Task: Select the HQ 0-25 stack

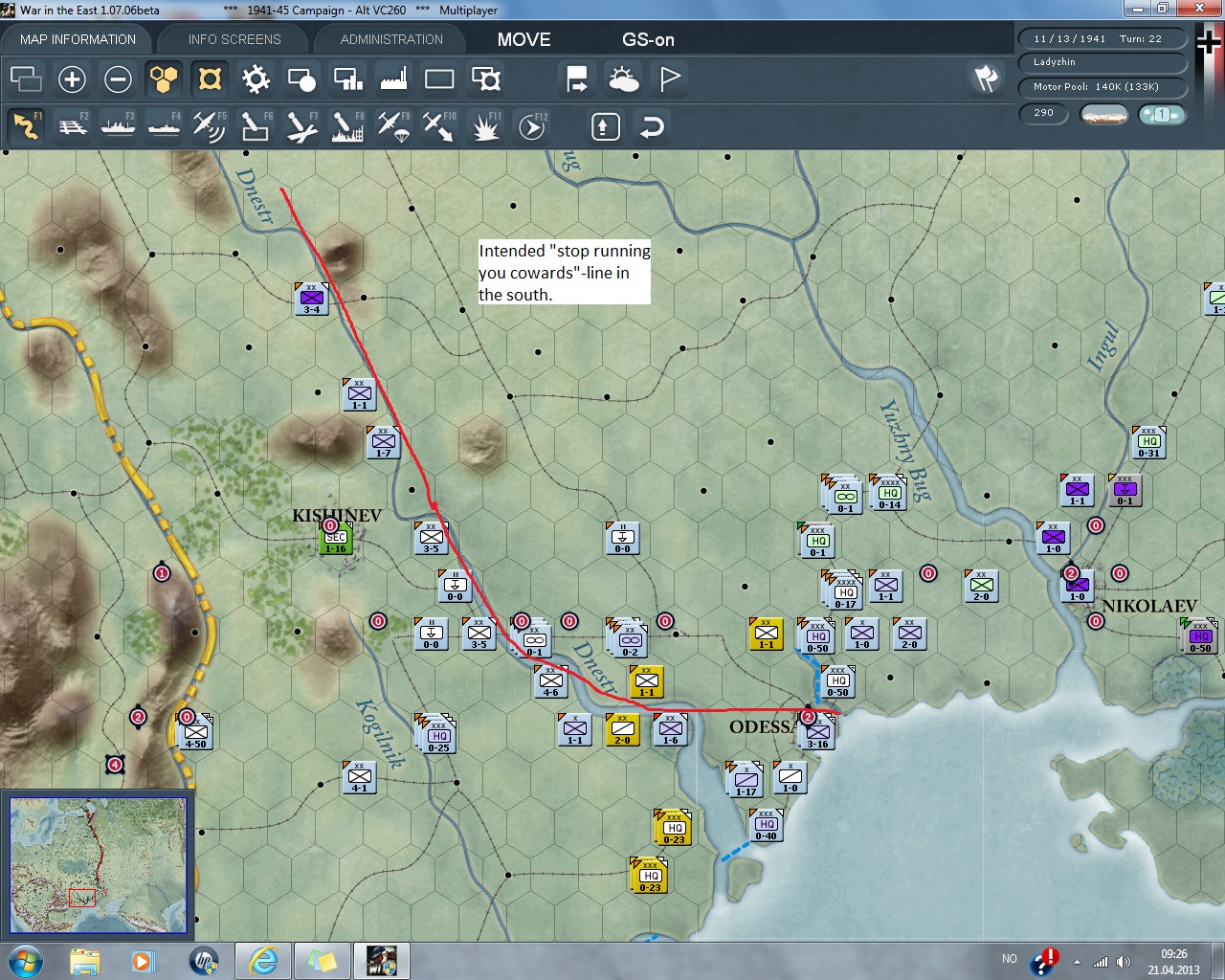Action: 437,734
